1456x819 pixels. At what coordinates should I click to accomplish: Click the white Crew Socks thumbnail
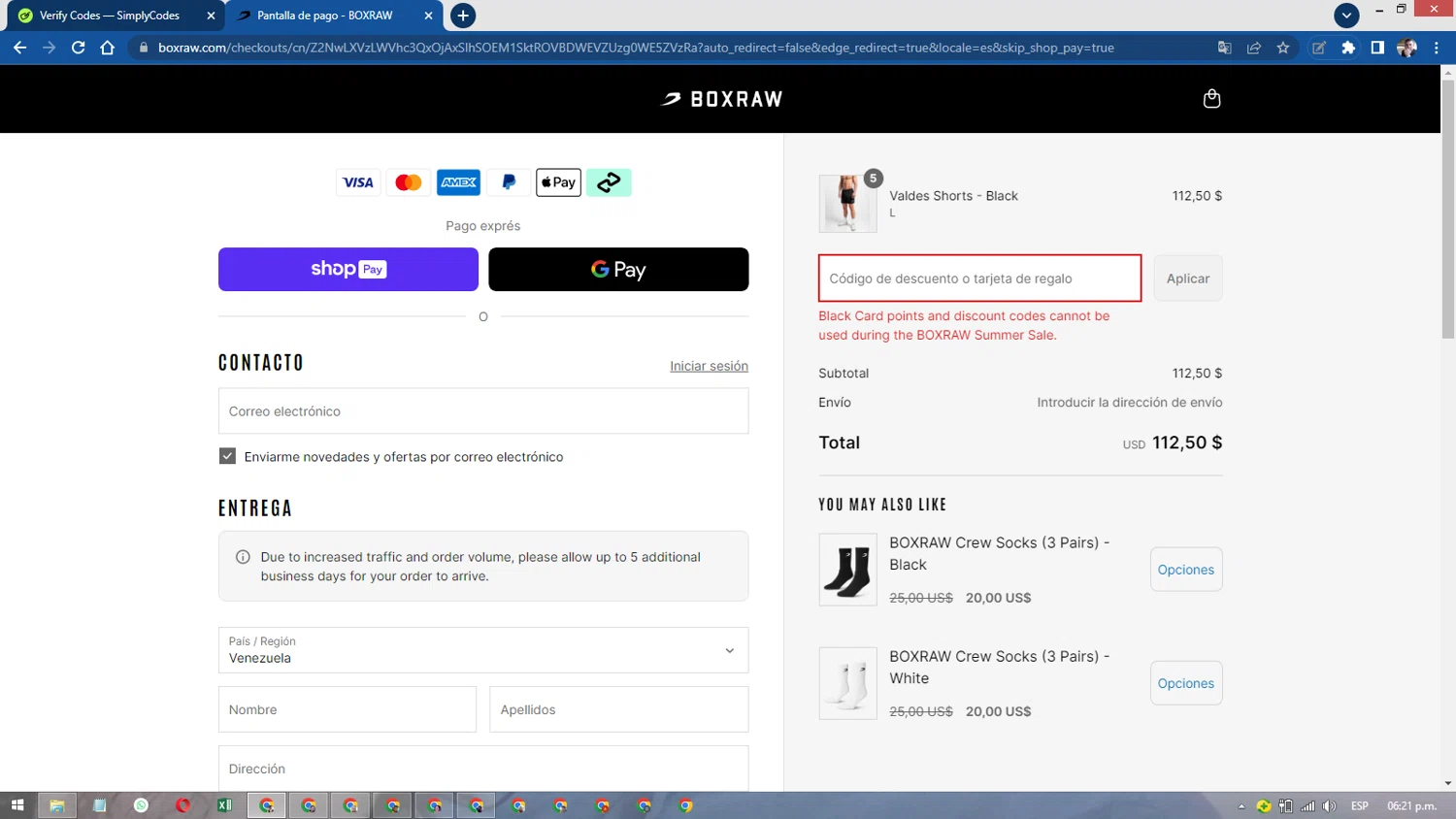[x=847, y=683]
